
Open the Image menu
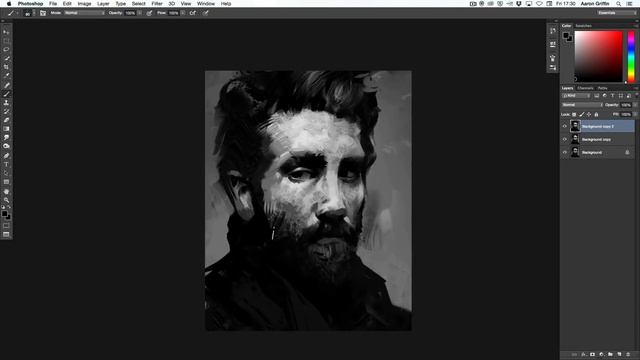pos(84,4)
